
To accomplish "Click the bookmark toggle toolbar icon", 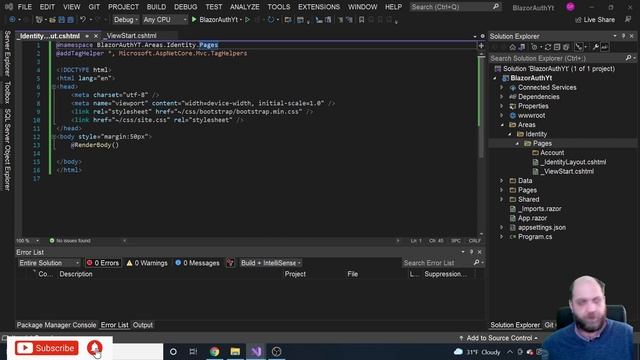I will (x=361, y=19).
